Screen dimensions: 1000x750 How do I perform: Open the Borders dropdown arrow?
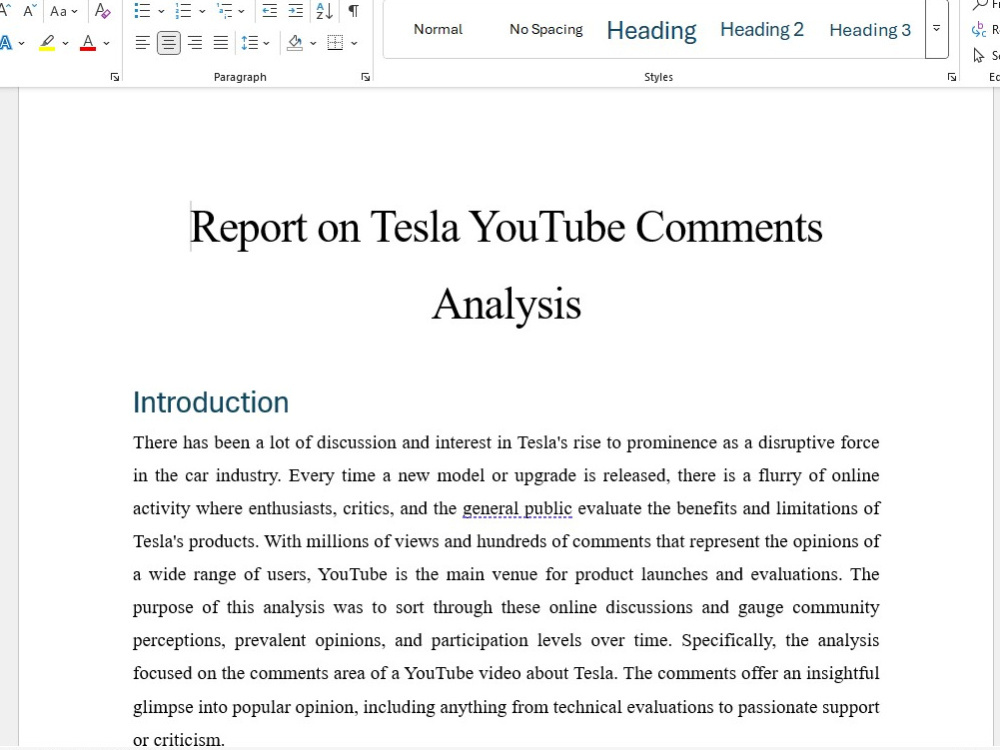pyautogui.click(x=354, y=43)
